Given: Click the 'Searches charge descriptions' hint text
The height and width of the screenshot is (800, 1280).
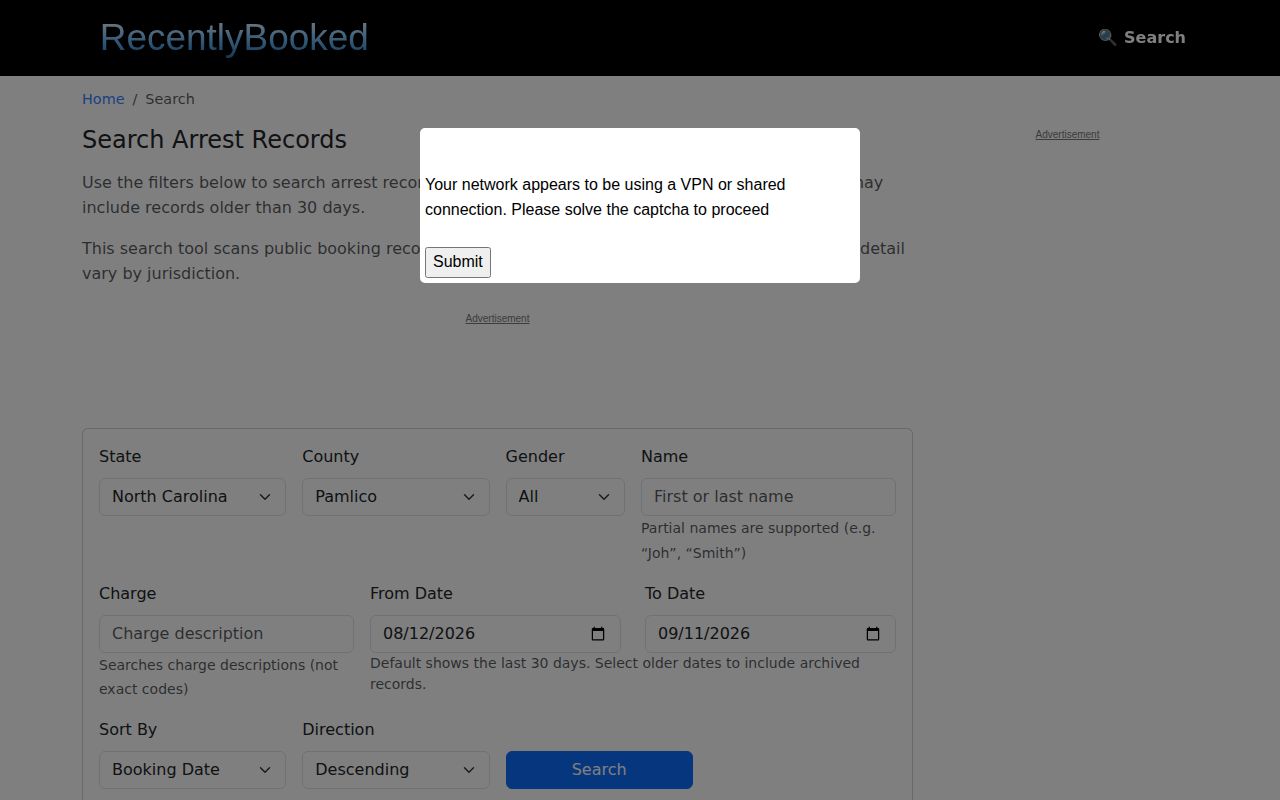Looking at the screenshot, I should pyautogui.click(x=218, y=677).
